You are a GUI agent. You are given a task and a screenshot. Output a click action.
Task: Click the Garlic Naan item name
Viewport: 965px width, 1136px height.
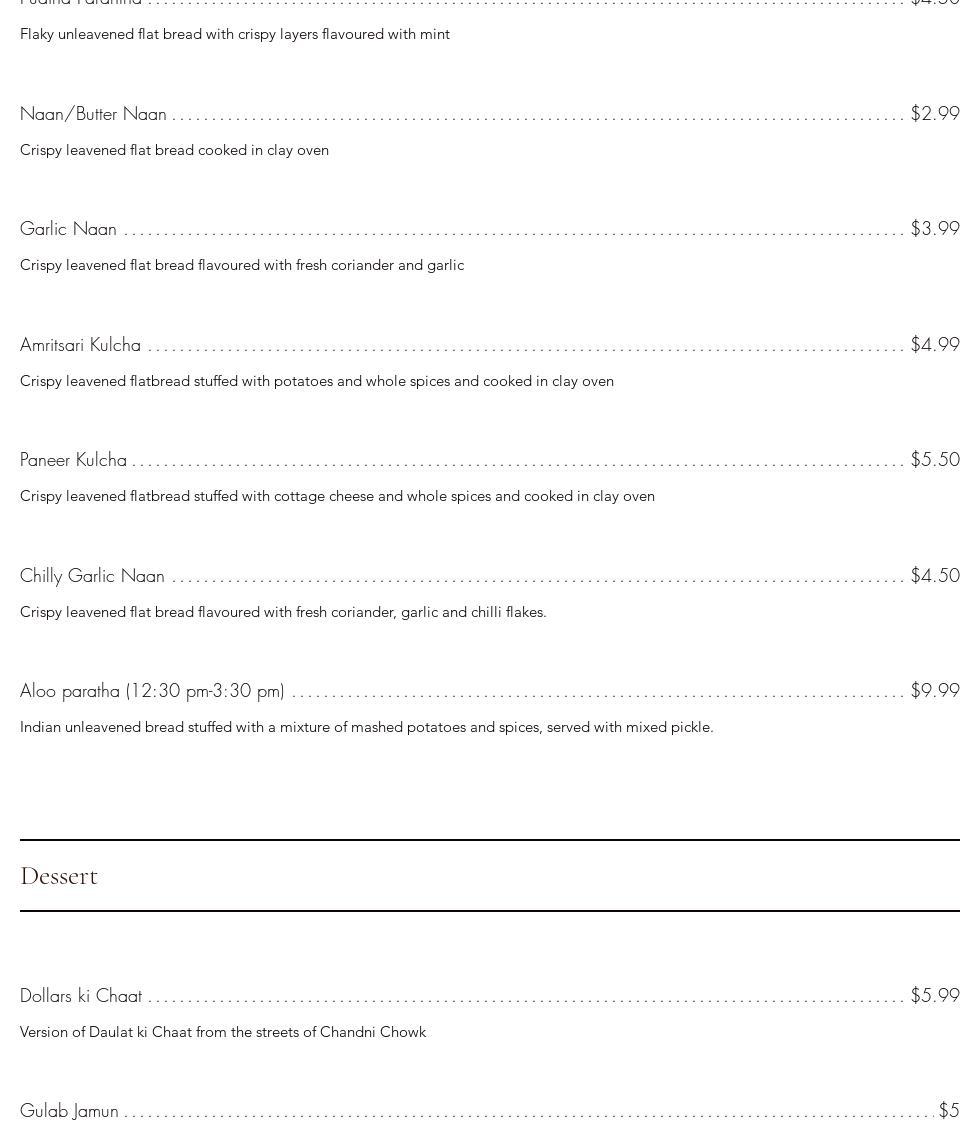click(68, 229)
